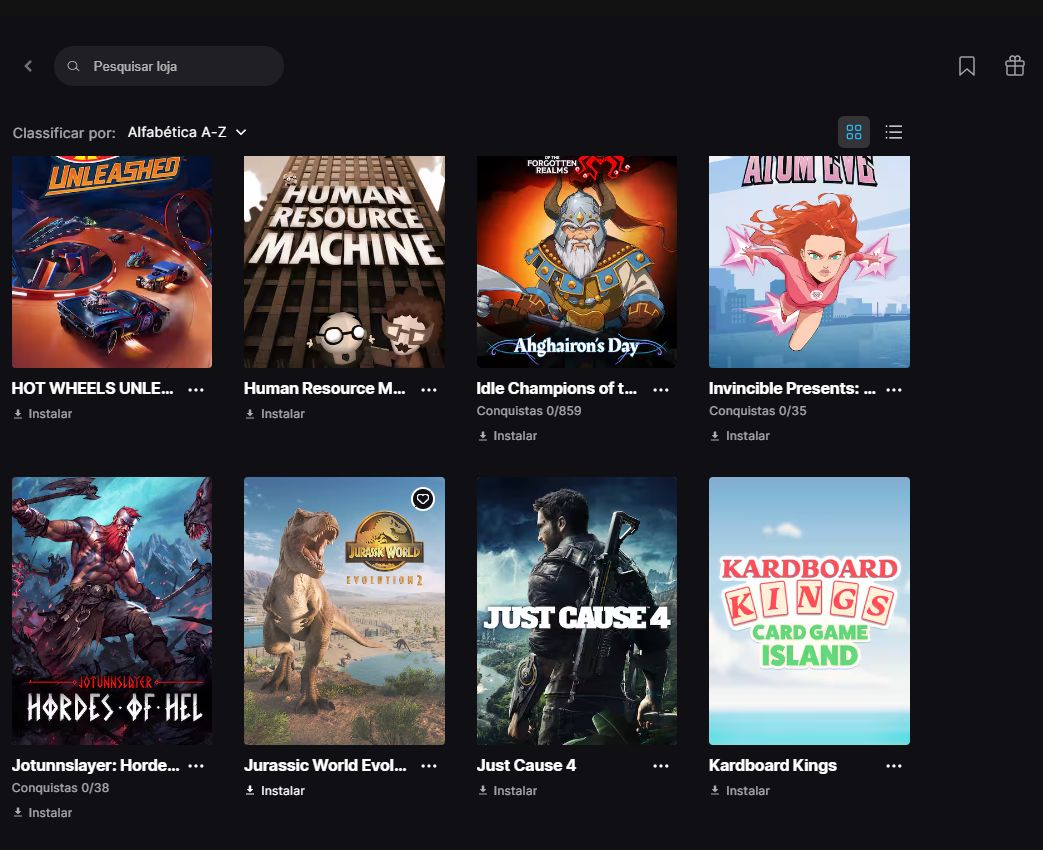Click the Idle Champions of t... title
The height and width of the screenshot is (850, 1043).
click(x=557, y=388)
